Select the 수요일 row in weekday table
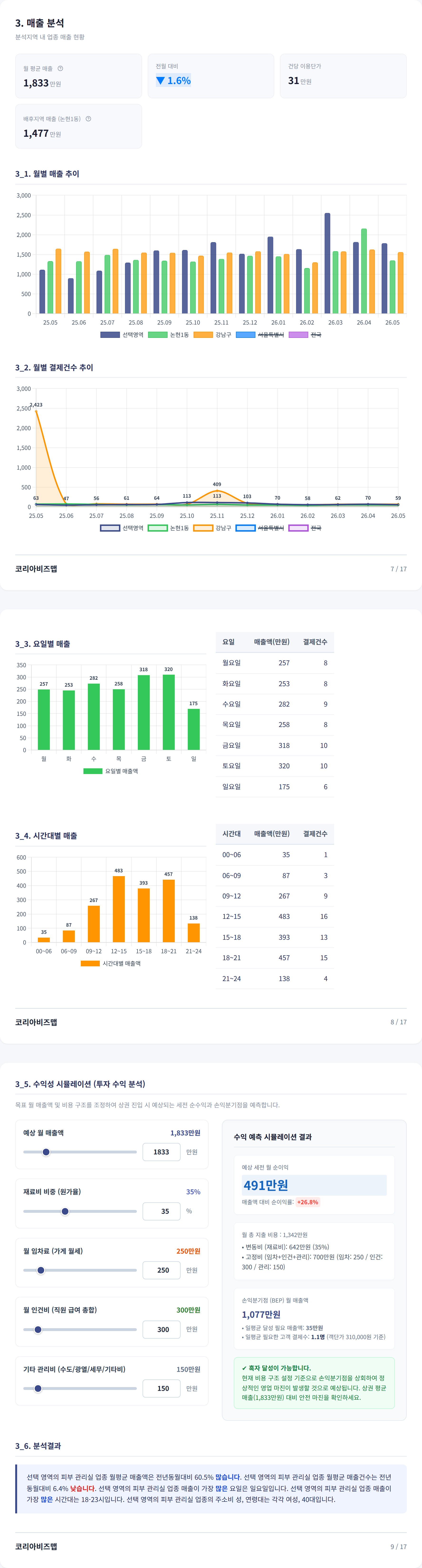 click(x=275, y=704)
